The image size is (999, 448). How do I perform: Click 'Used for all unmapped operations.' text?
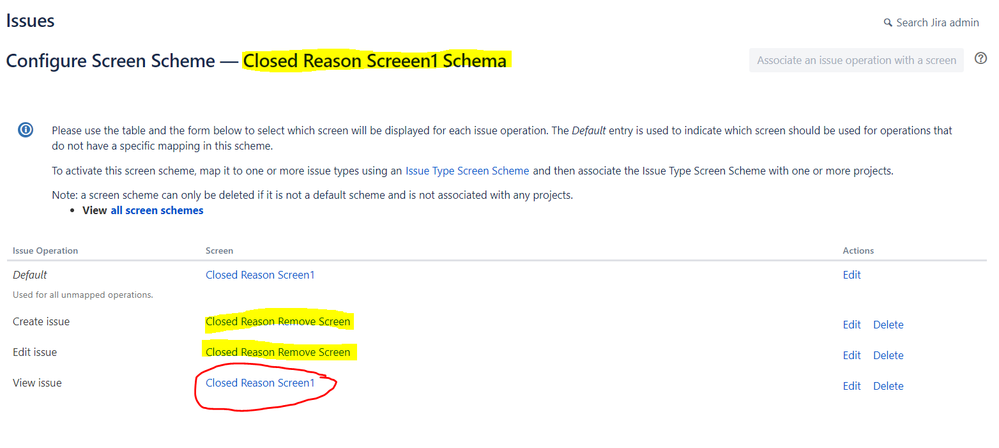[83, 295]
